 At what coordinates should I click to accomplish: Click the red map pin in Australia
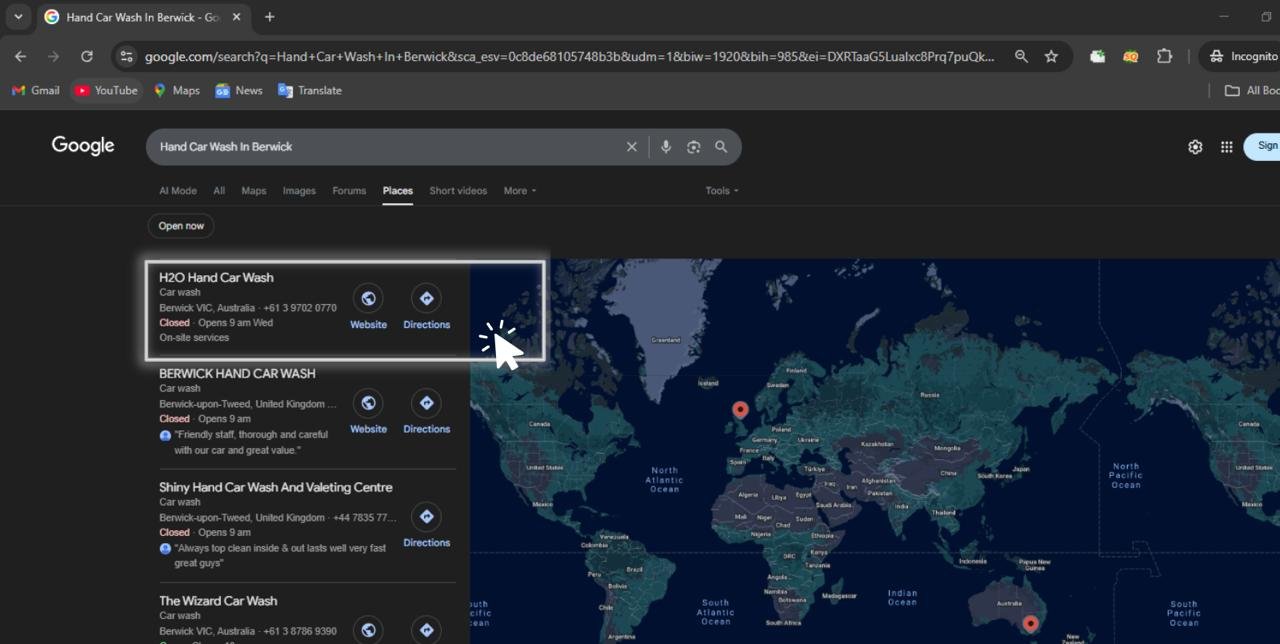pos(1030,623)
